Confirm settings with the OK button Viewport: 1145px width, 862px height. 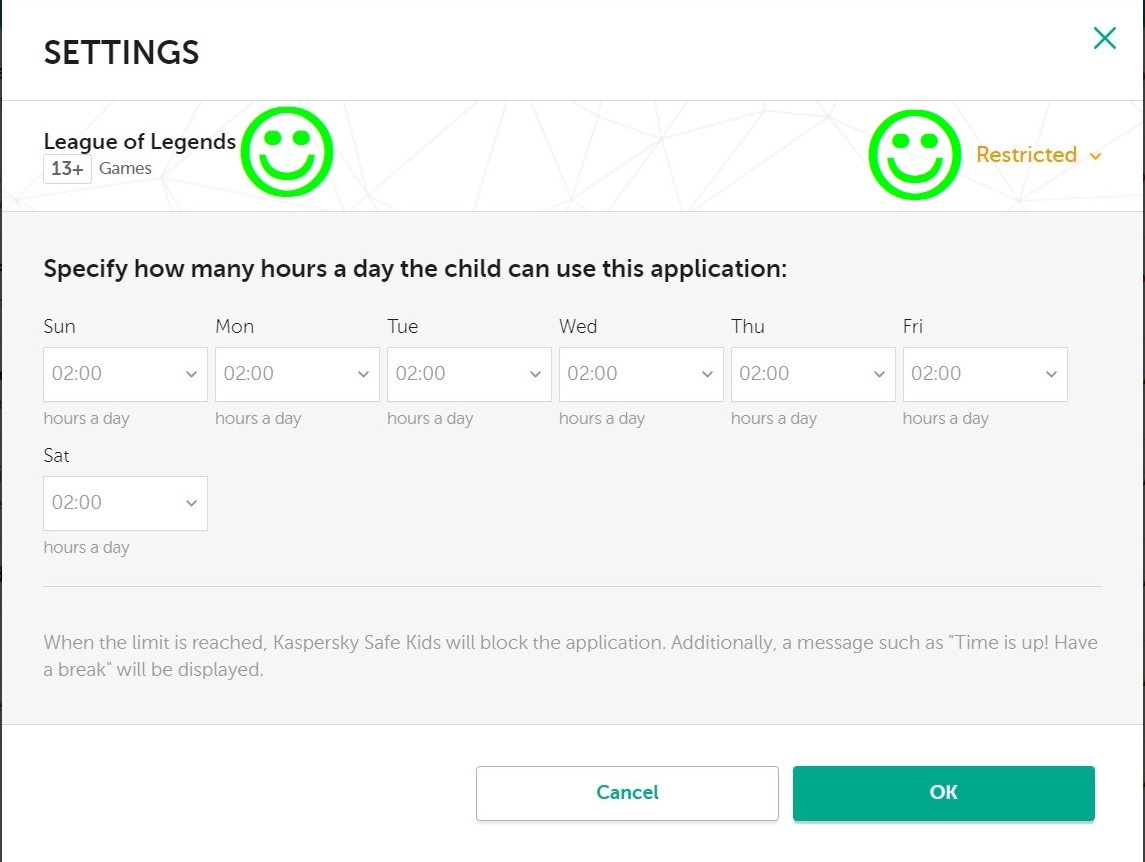[x=943, y=793]
